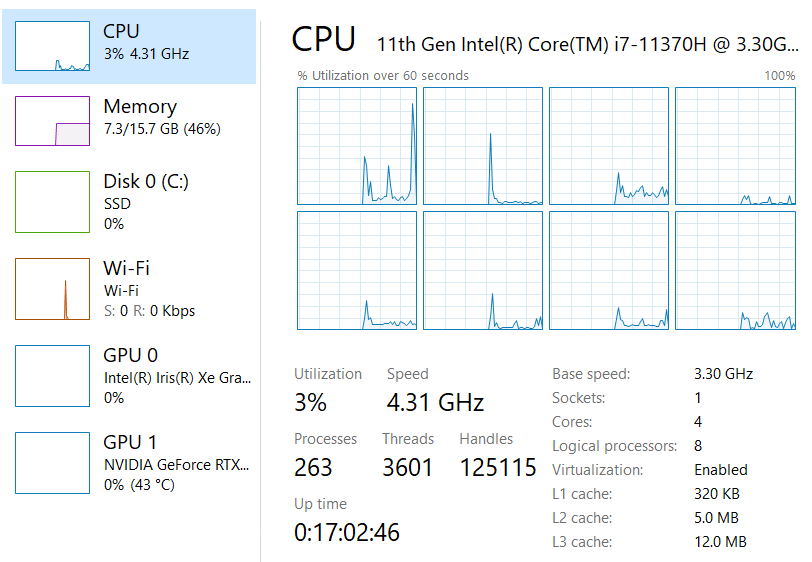The image size is (812, 562).
Task: Click the Disk 0 (C:) graph thumbnail
Action: tap(52, 201)
